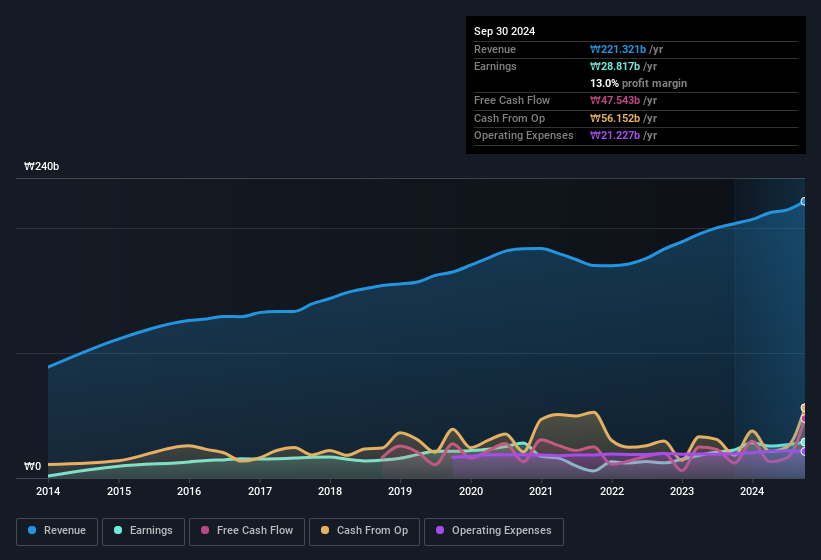Click the ₩28.817b earnings value
This screenshot has width=821, height=560.
click(615, 66)
